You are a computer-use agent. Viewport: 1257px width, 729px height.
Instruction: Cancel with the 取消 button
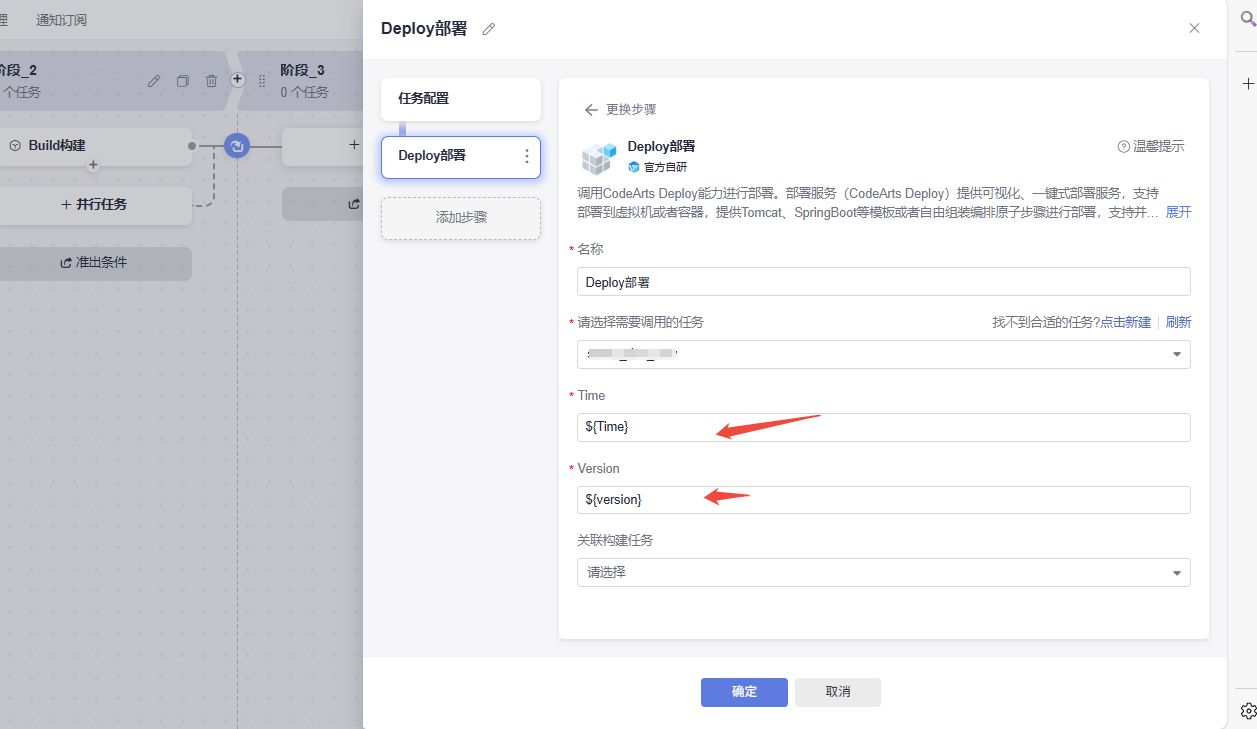[x=838, y=692]
